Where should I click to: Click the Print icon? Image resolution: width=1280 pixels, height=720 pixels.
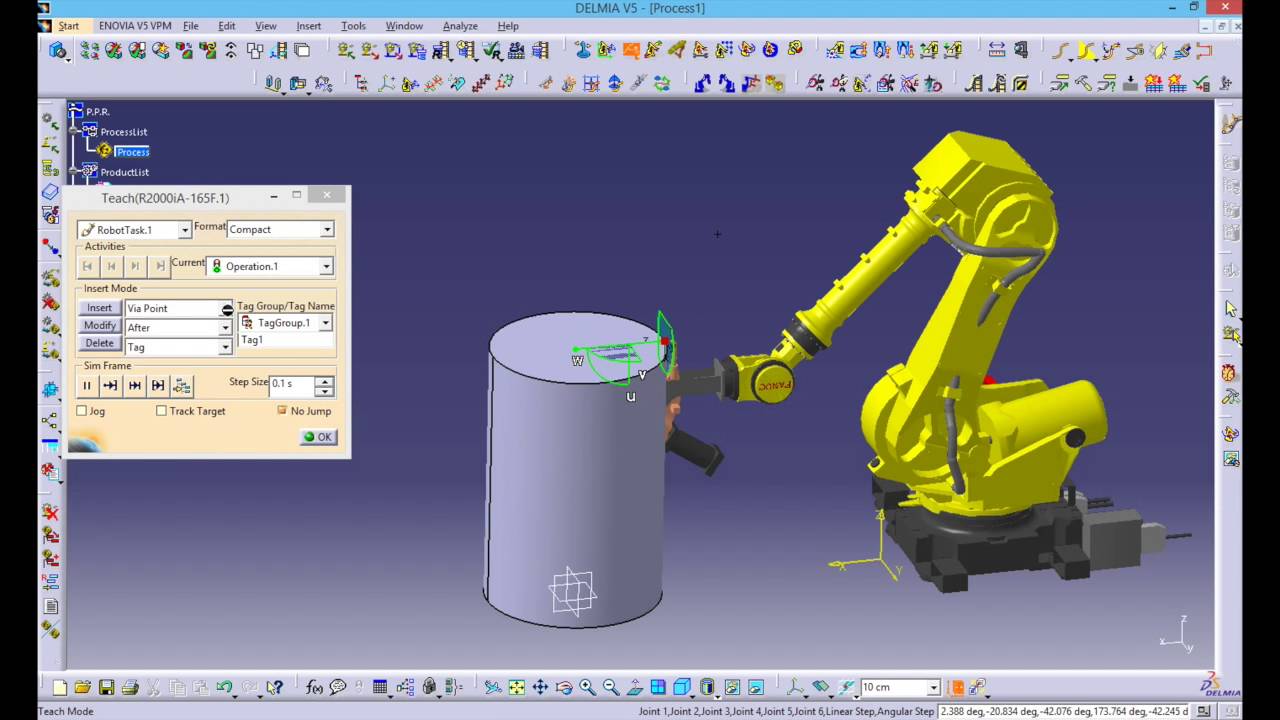point(130,687)
